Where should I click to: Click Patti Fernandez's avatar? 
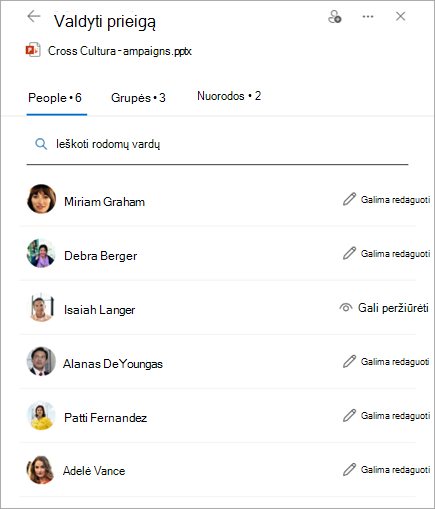tap(41, 415)
